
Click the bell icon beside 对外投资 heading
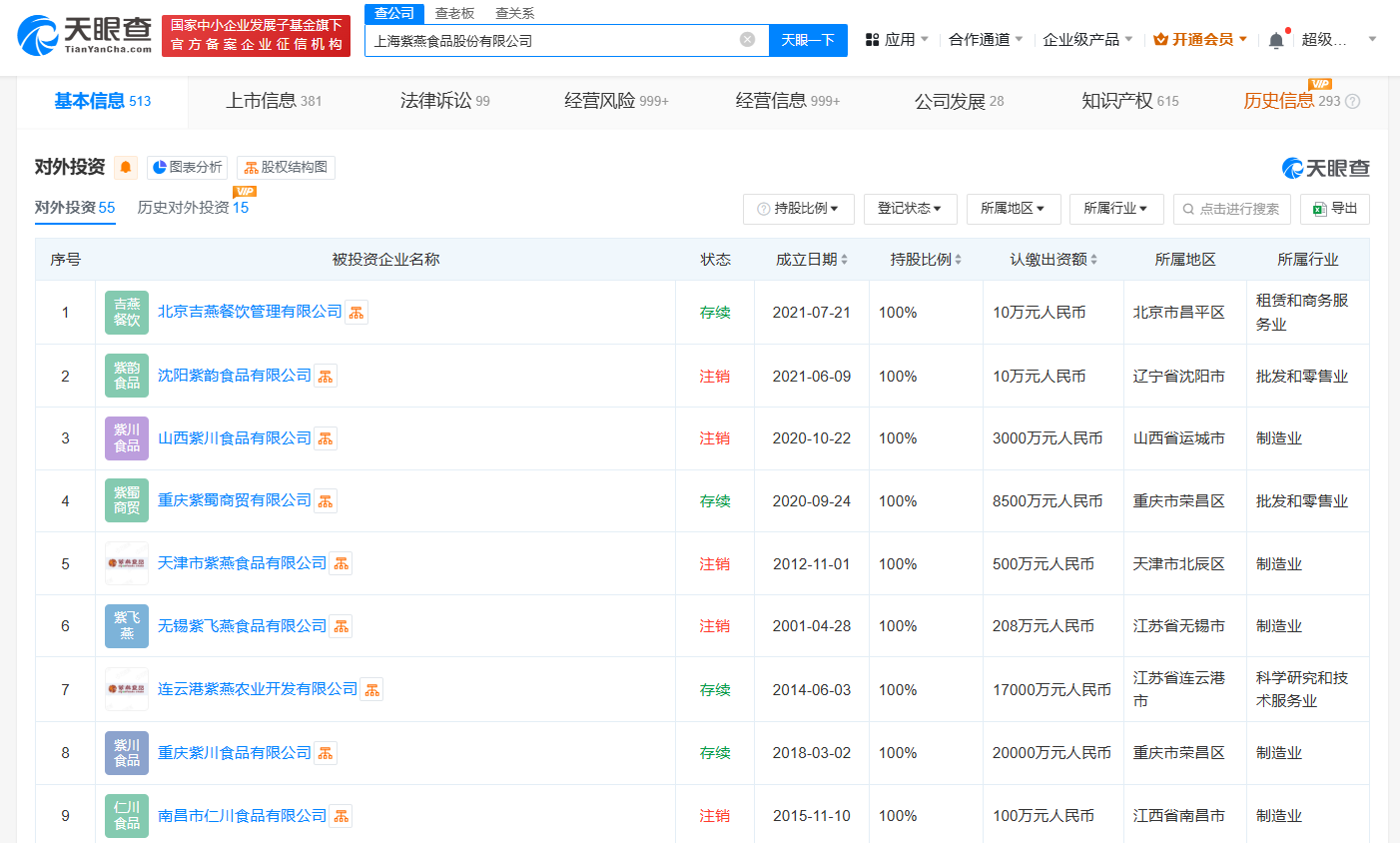tap(124, 167)
